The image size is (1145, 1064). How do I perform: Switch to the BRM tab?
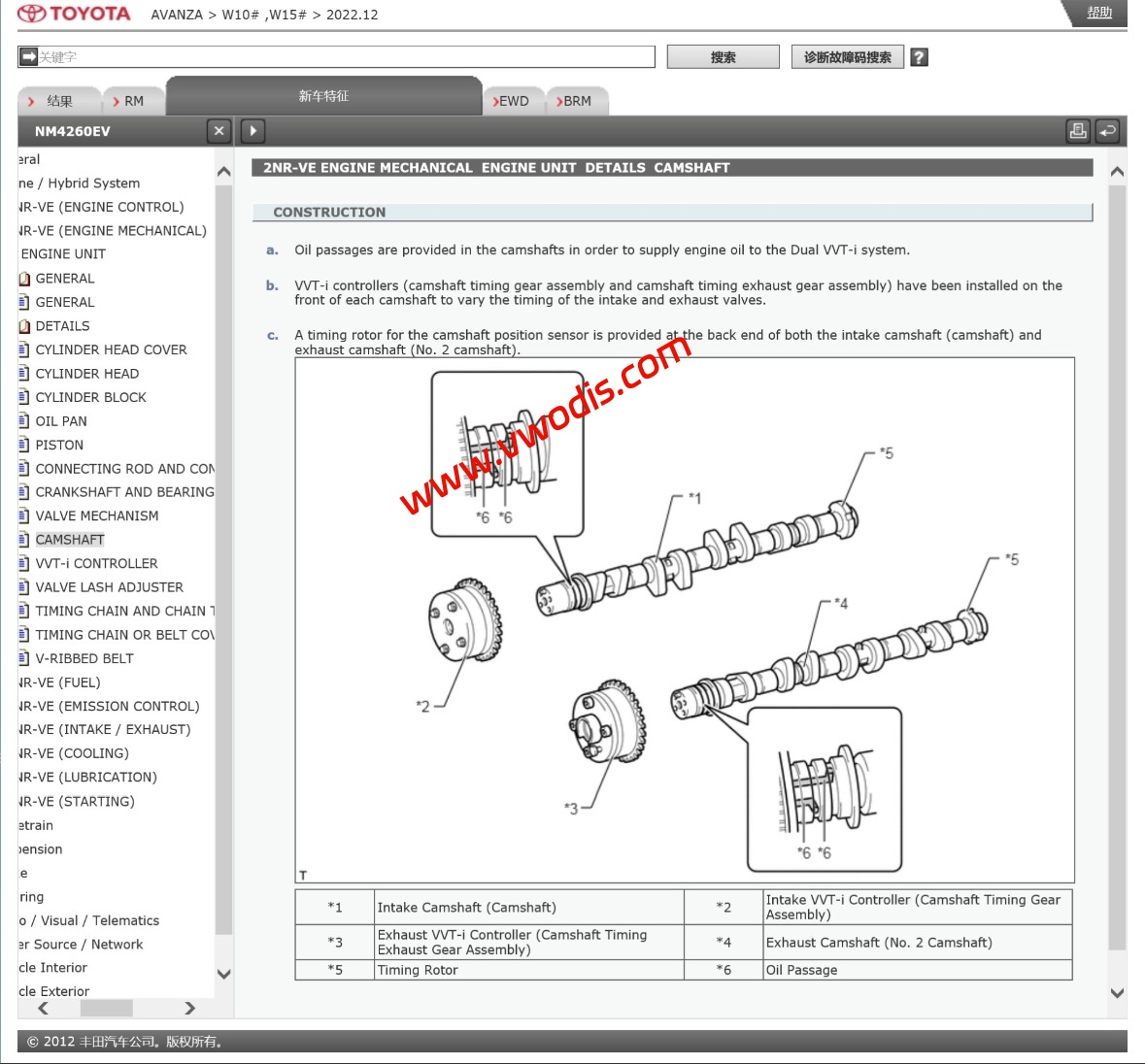[x=575, y=101]
